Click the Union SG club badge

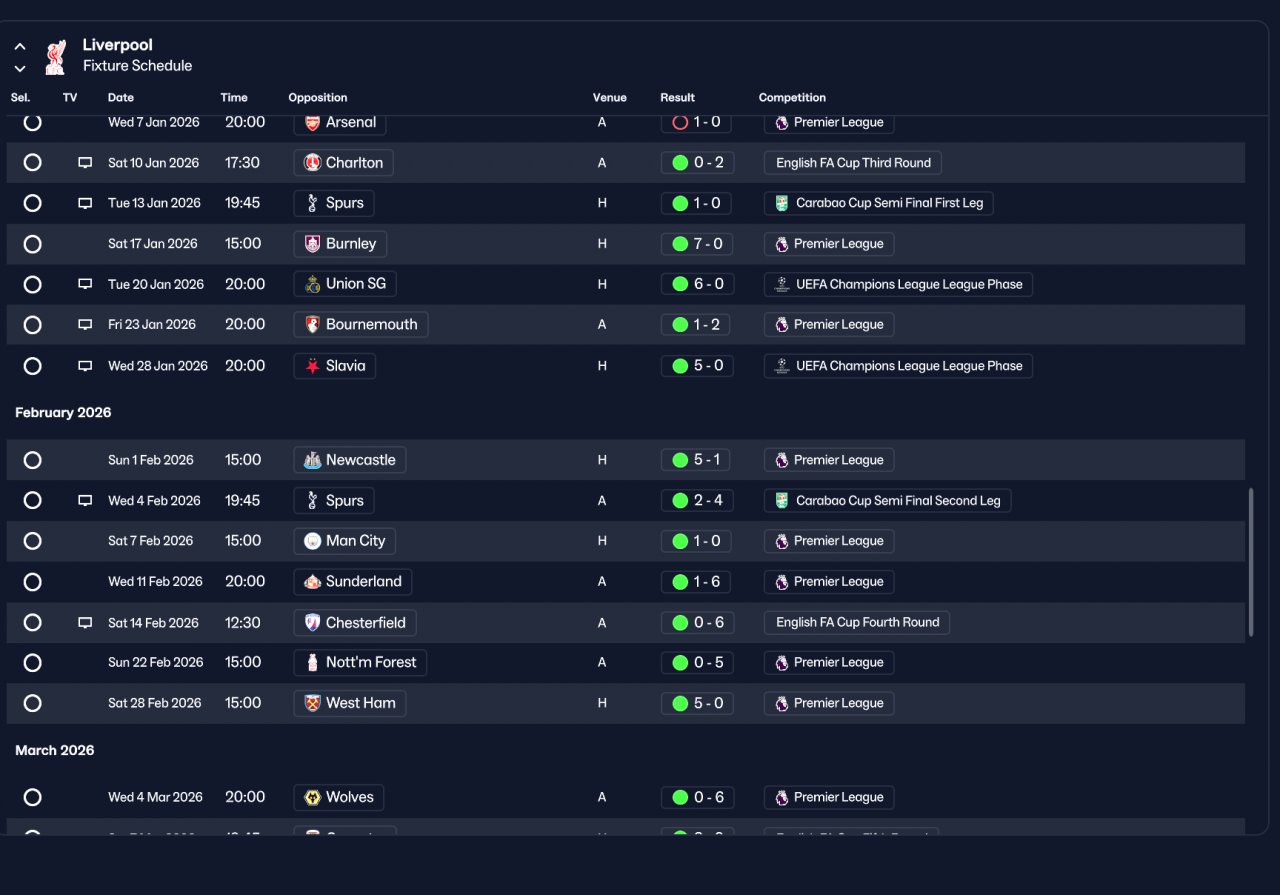click(x=313, y=284)
